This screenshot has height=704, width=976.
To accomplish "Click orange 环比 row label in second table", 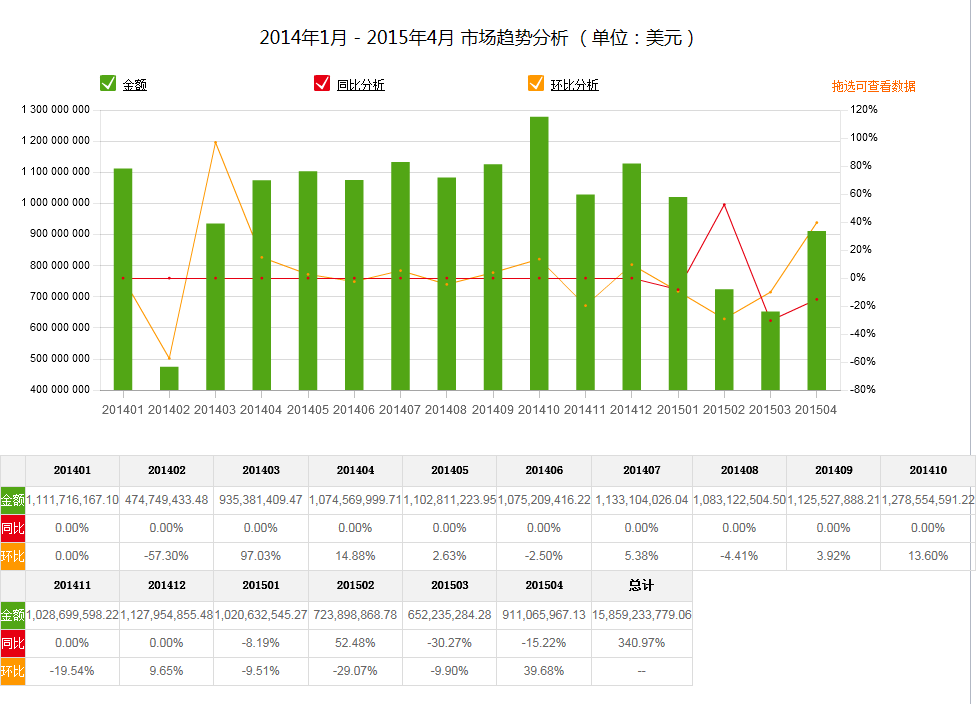I will point(13,671).
